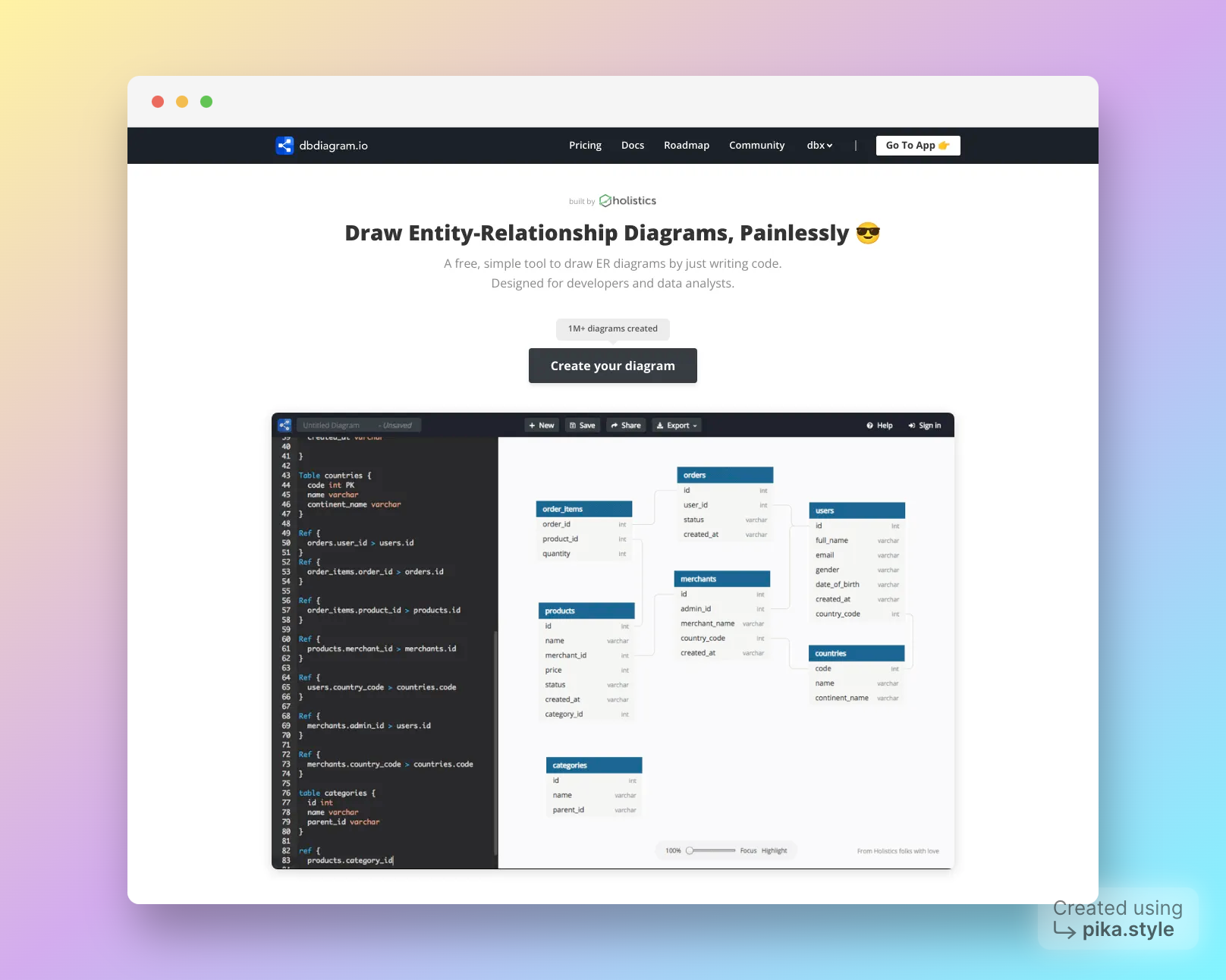Click Sign in within the editor preview
Screen dimensions: 1226x980
coord(924,426)
